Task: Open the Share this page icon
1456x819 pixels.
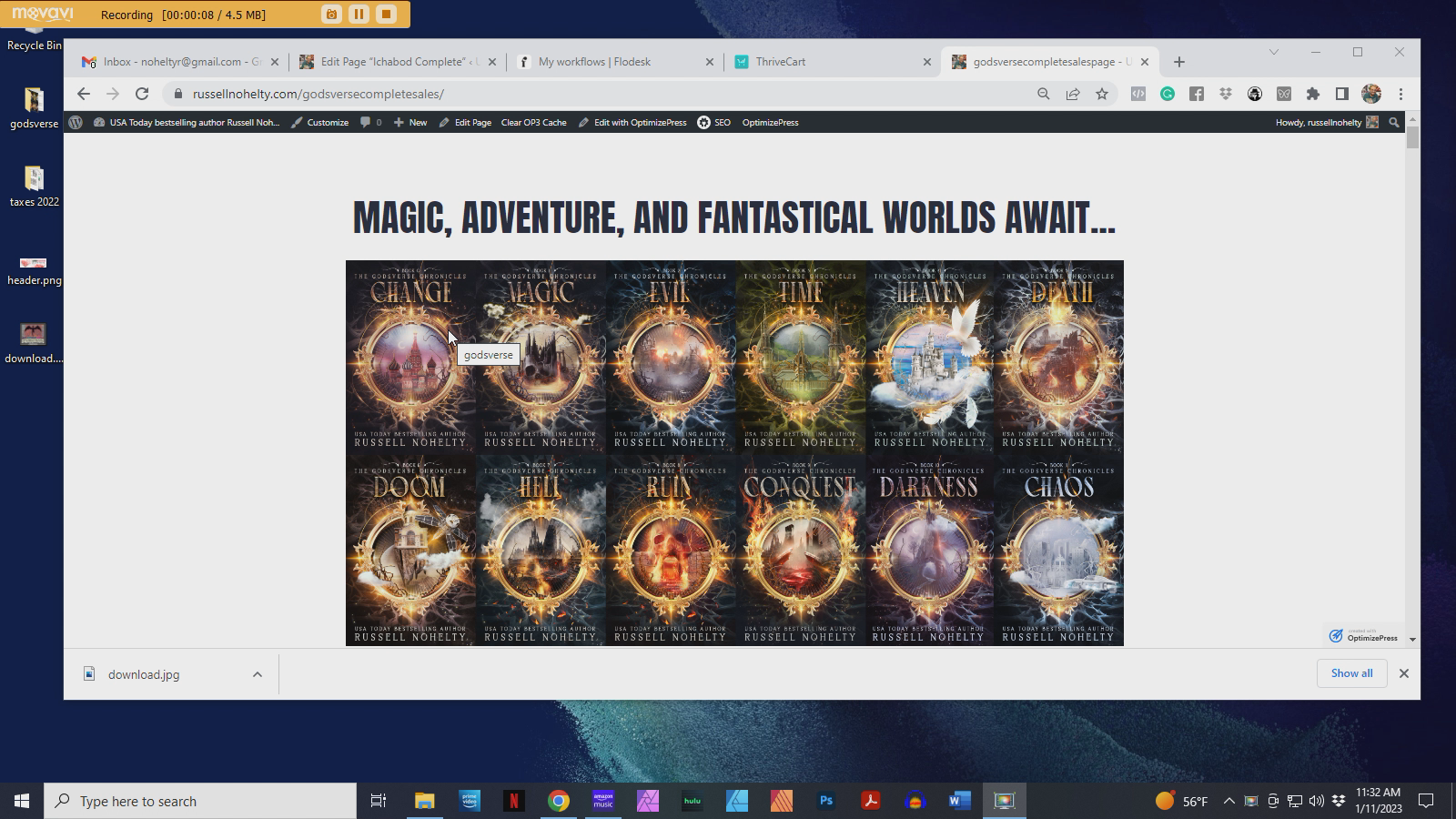Action: tap(1073, 94)
